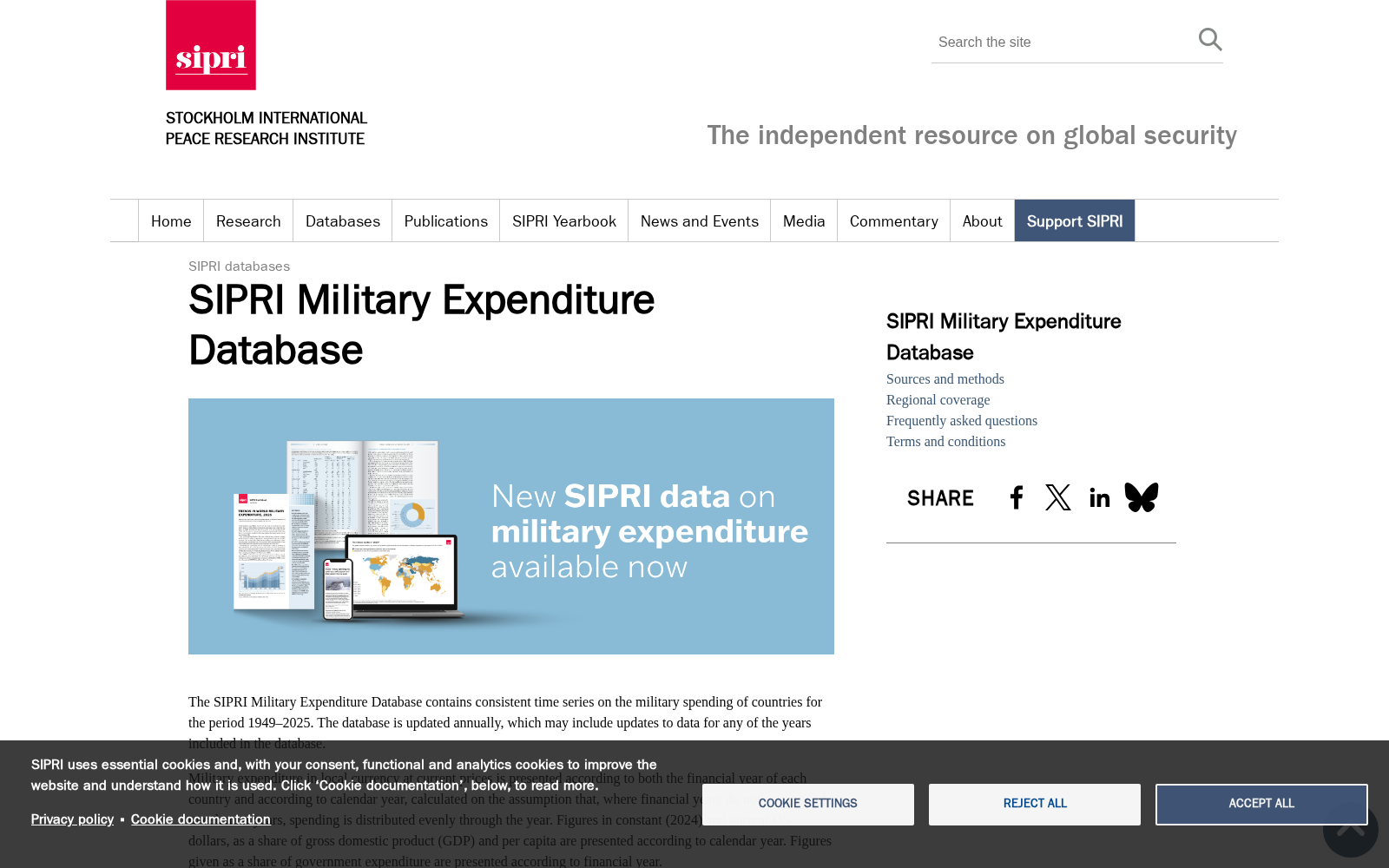Open Sources and methods link
The image size is (1389, 868).
(945, 379)
